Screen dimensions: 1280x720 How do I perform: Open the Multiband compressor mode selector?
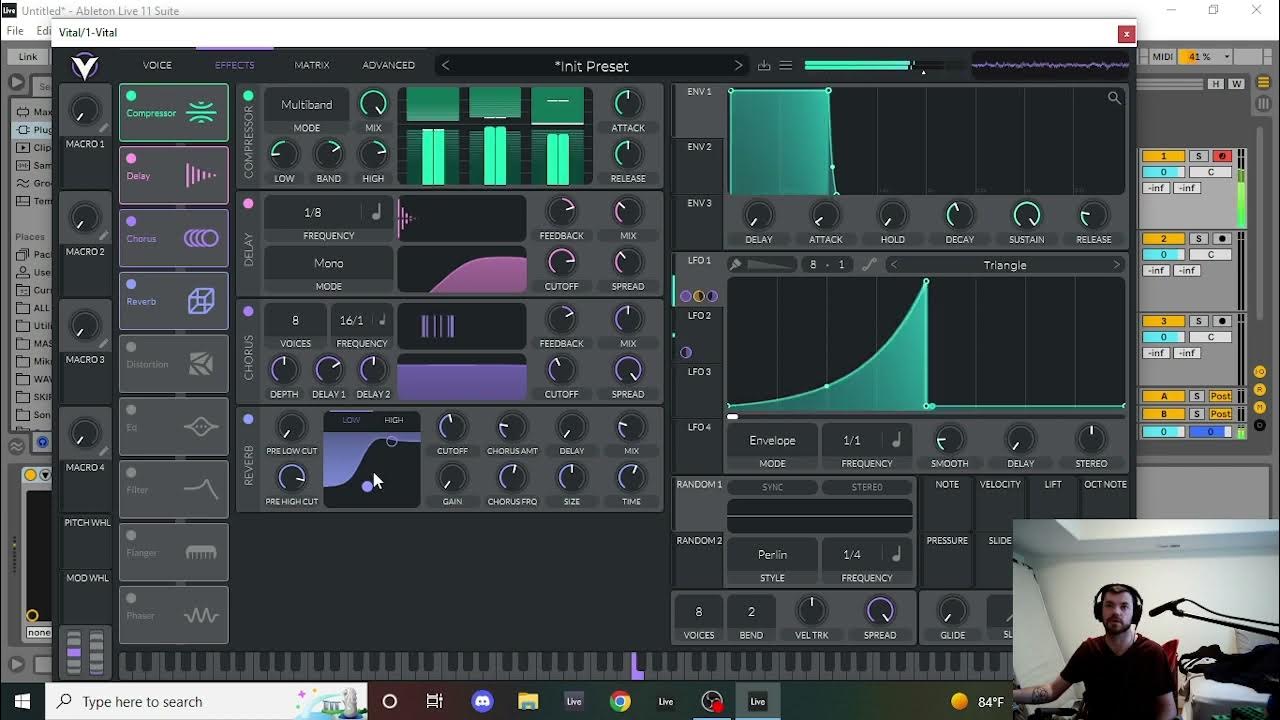306,105
